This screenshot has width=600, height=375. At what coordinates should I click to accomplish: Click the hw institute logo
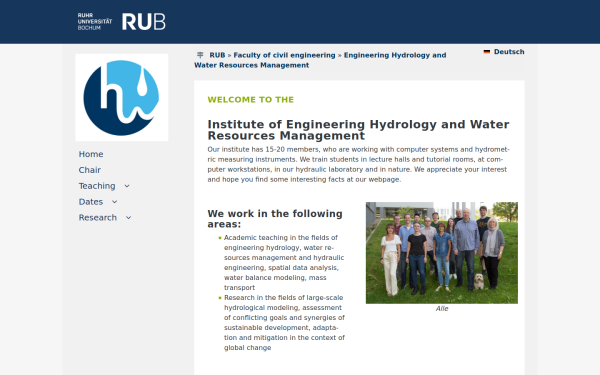pyautogui.click(x=122, y=98)
